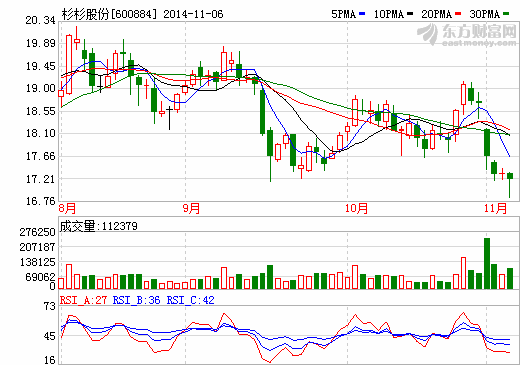Click the 成交量:112379 volume label
Viewport: 520px width, 365px height.
click(x=99, y=226)
